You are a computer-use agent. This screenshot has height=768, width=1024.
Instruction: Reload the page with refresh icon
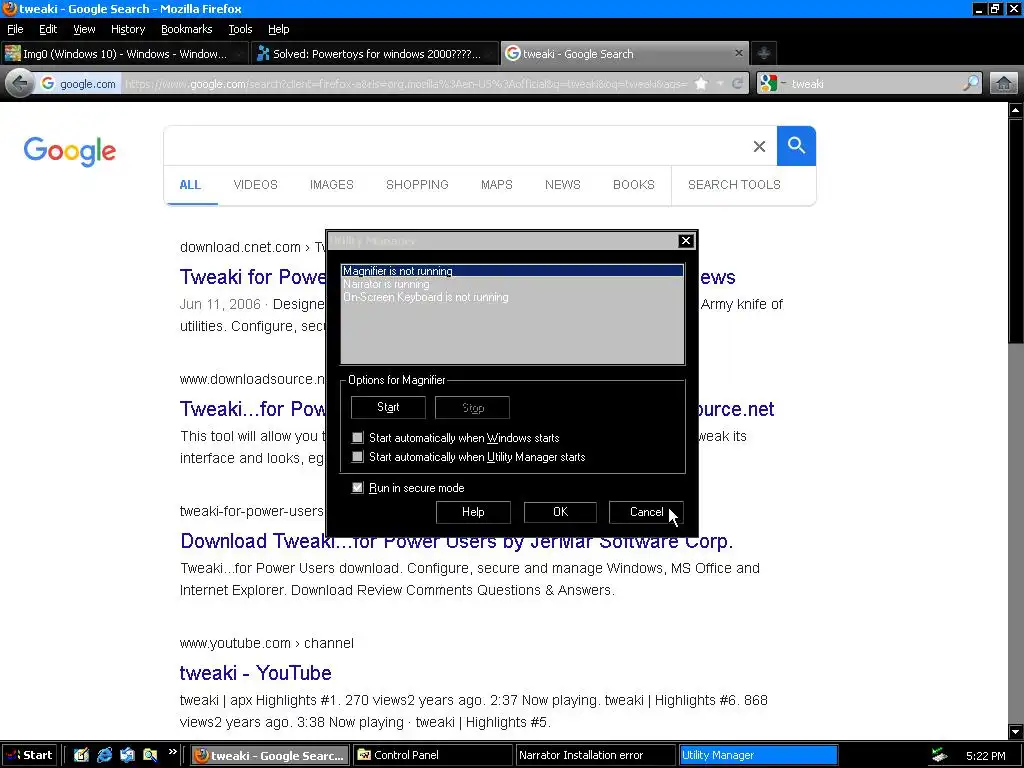tap(737, 84)
